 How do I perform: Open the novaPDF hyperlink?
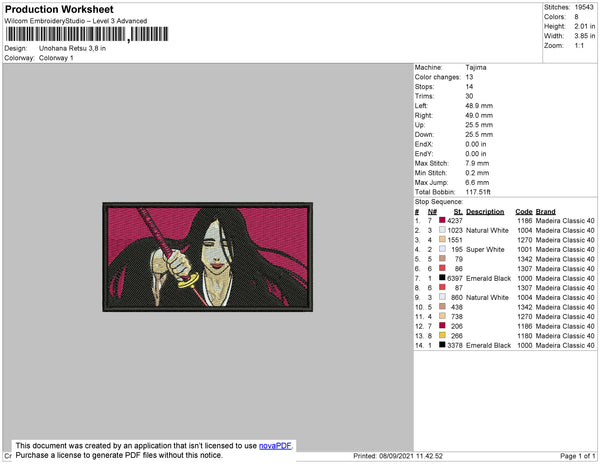(275, 446)
